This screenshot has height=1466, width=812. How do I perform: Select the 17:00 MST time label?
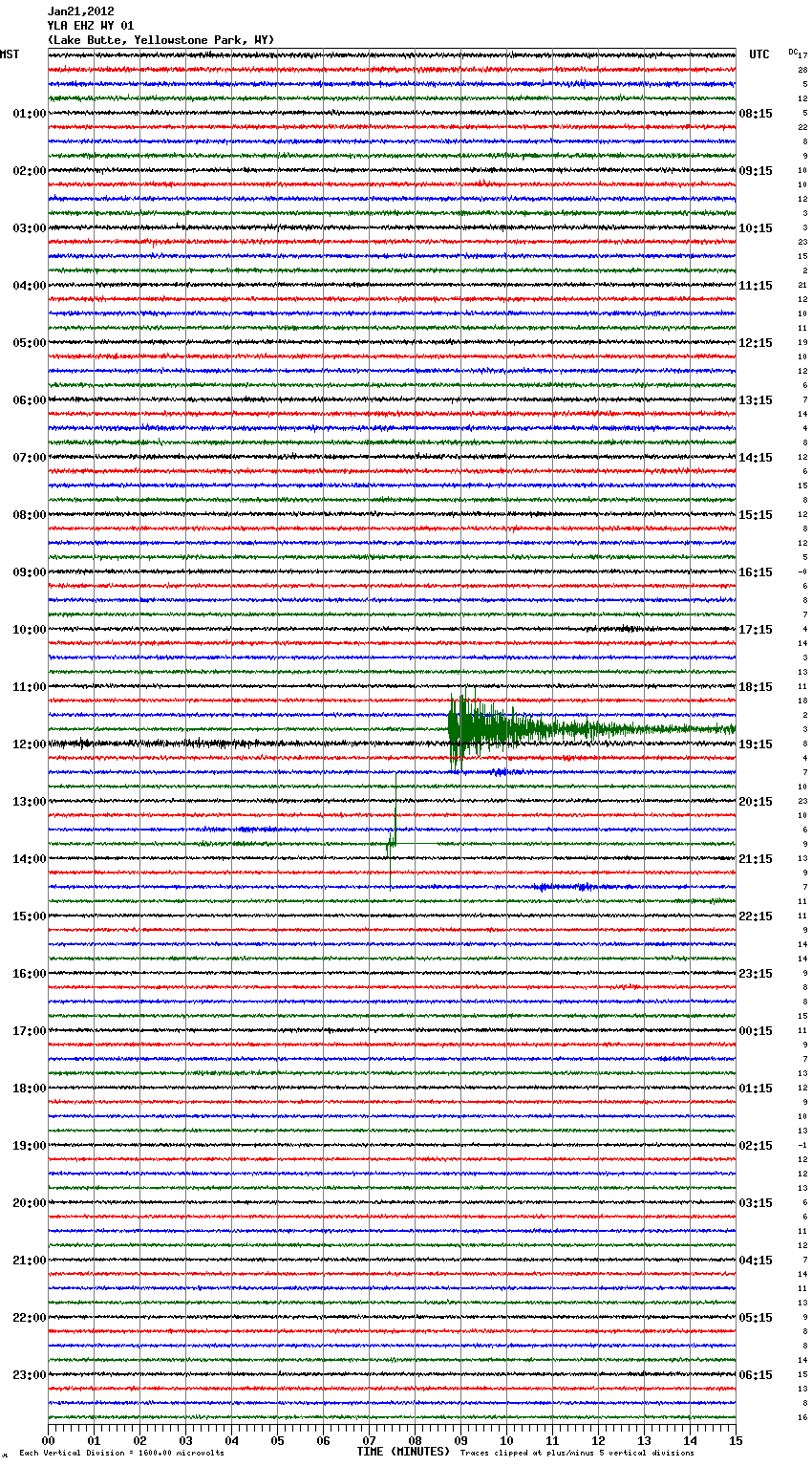30,1031
